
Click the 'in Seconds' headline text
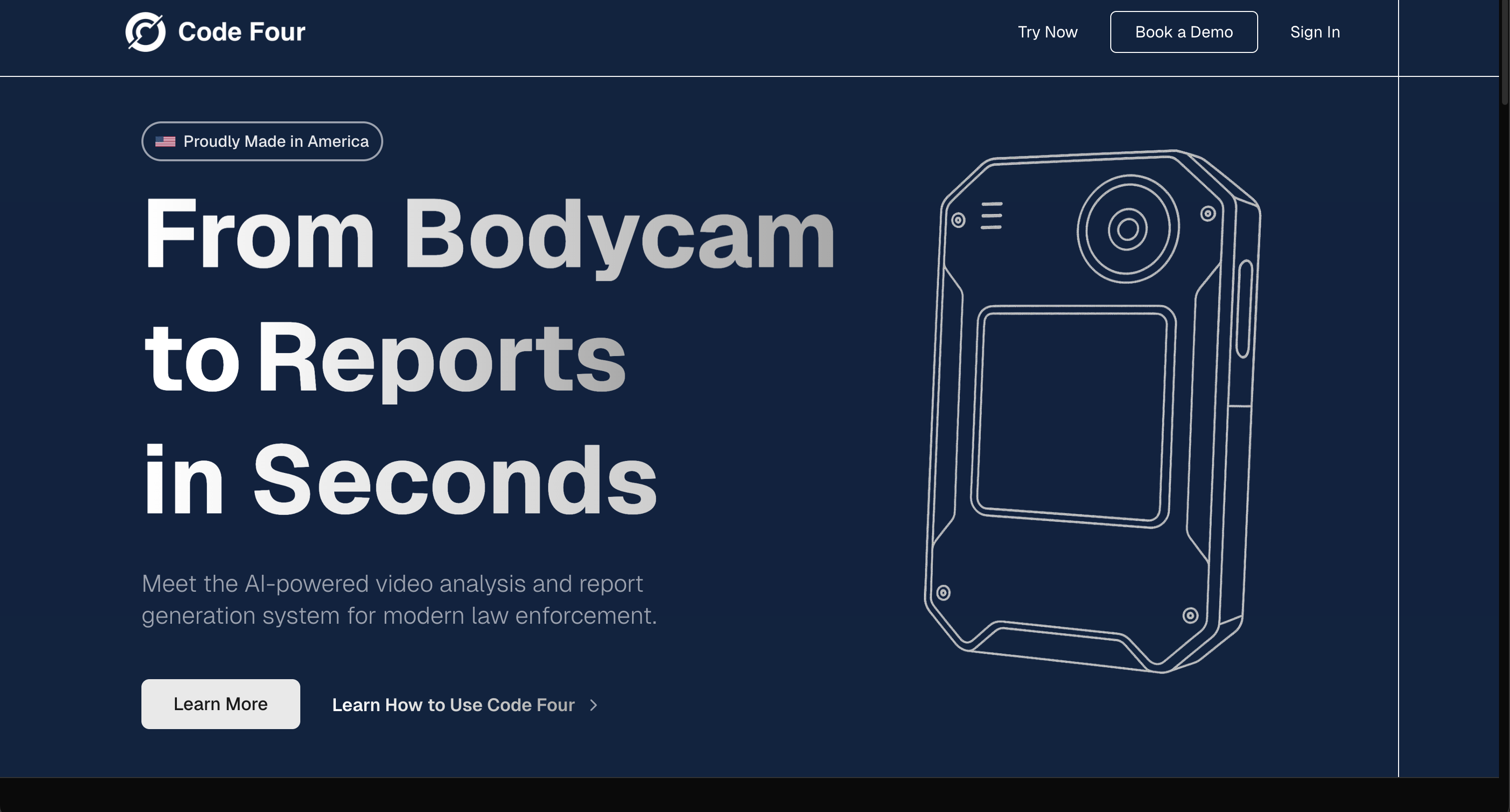[399, 480]
